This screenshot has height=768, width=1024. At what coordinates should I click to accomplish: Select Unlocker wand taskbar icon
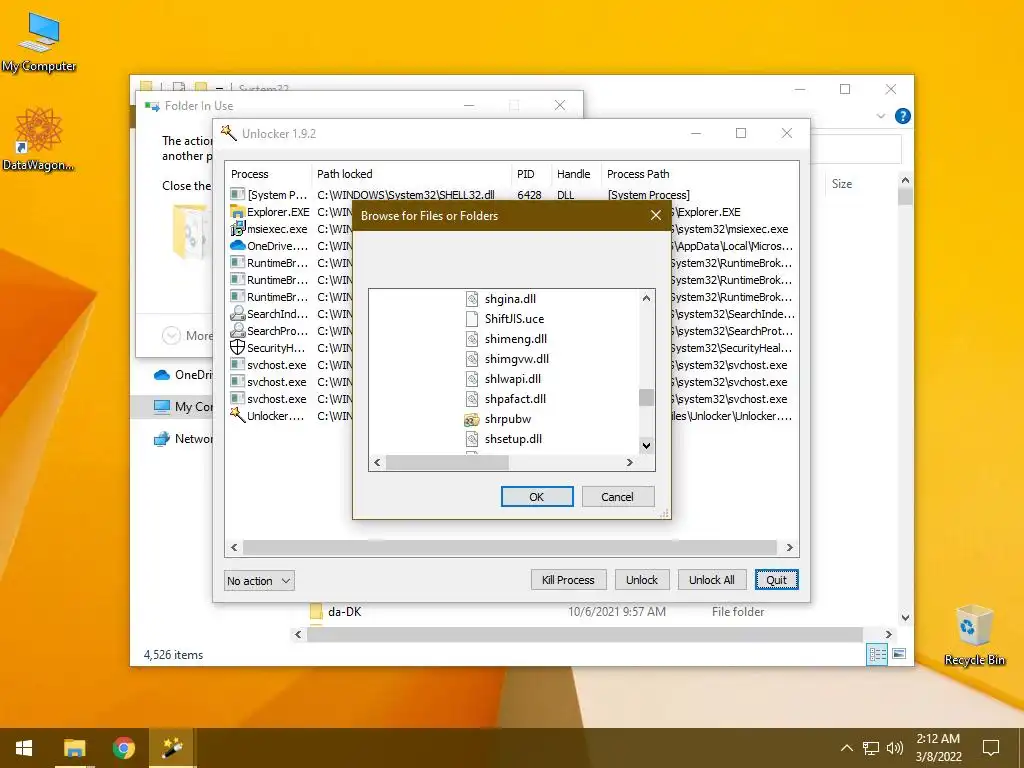pos(172,748)
